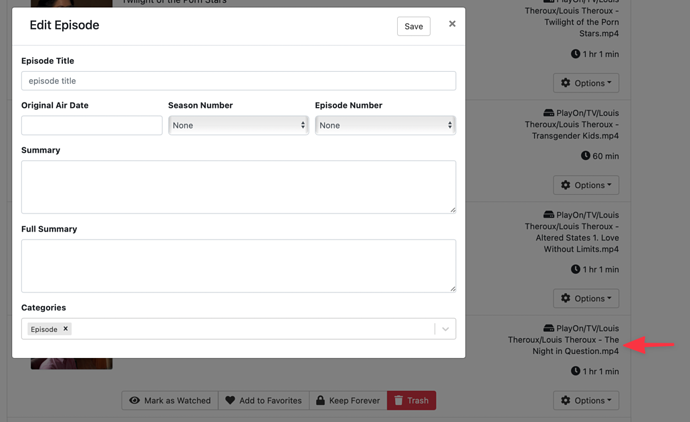690x422 pixels.
Task: Click the Save button in Edit Episode
Action: (x=413, y=27)
